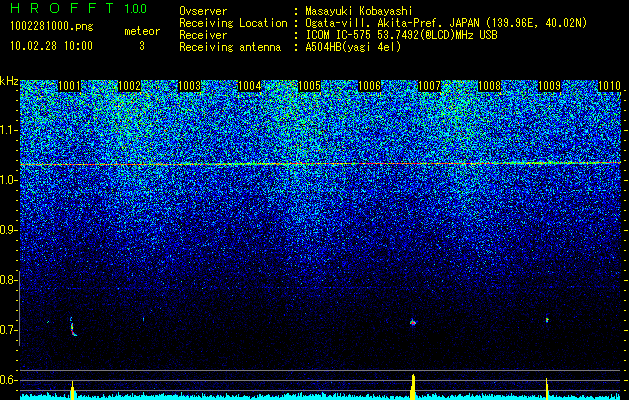Click the 1009 time marker

[x=549, y=86]
